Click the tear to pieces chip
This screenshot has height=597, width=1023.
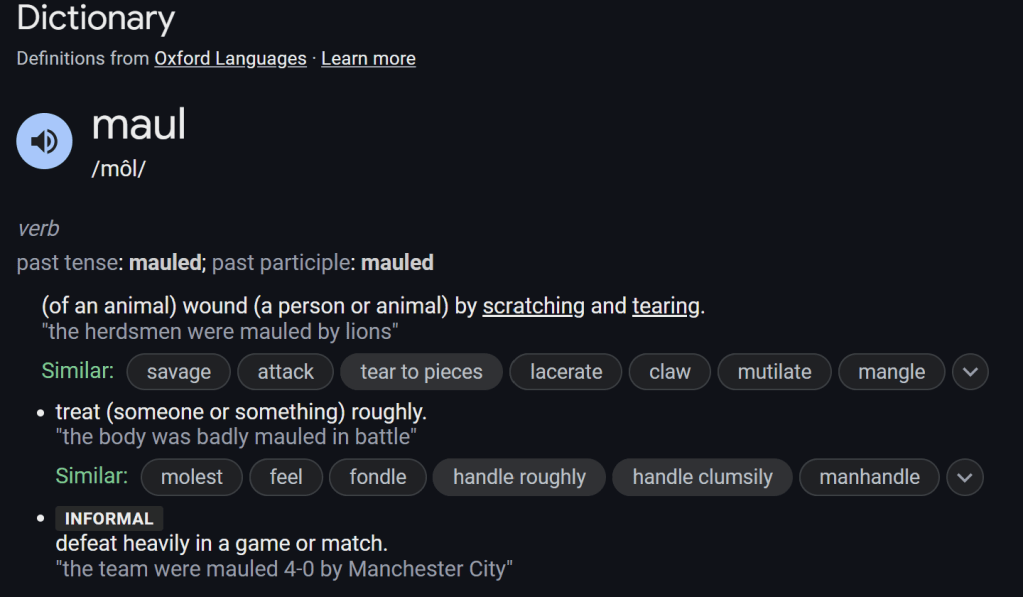pyautogui.click(x=421, y=372)
